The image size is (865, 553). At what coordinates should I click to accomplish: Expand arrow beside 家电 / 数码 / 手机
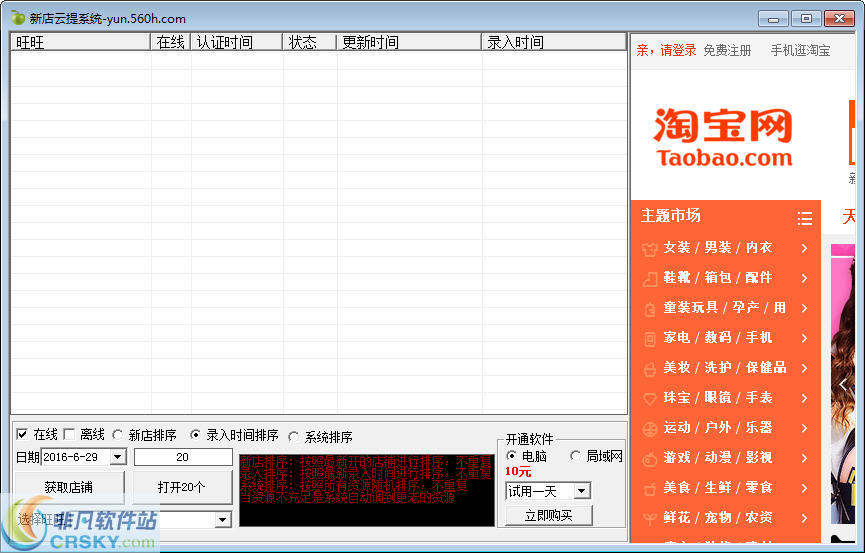[804, 338]
